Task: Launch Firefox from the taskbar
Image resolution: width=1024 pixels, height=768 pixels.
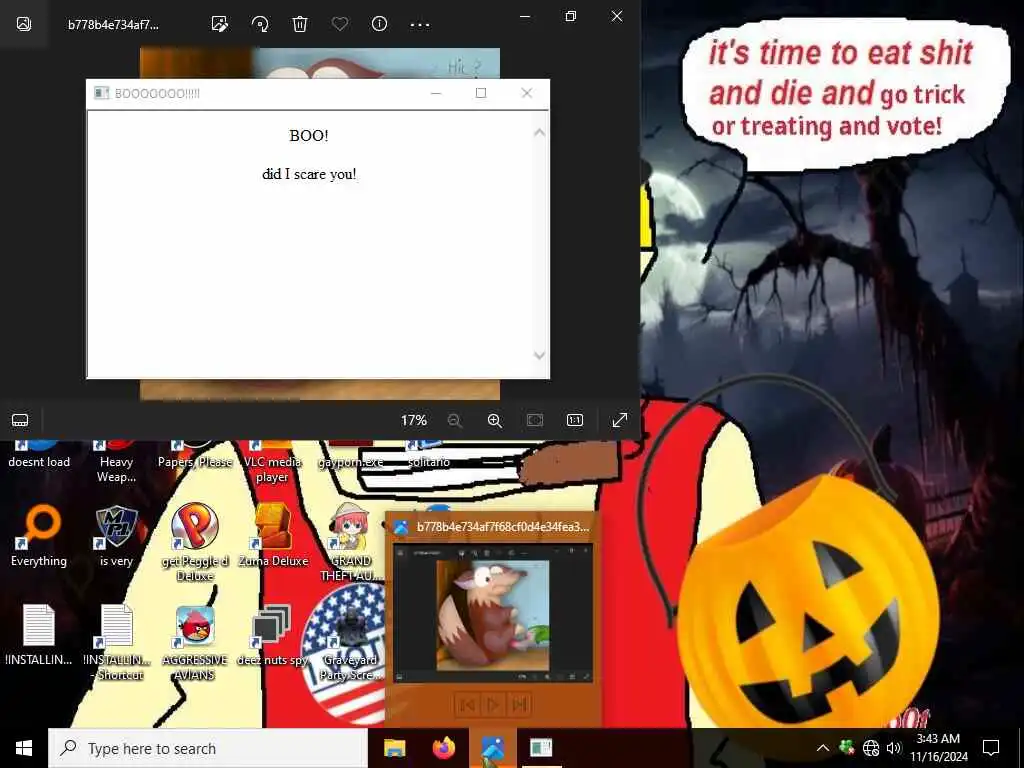Action: [x=444, y=748]
